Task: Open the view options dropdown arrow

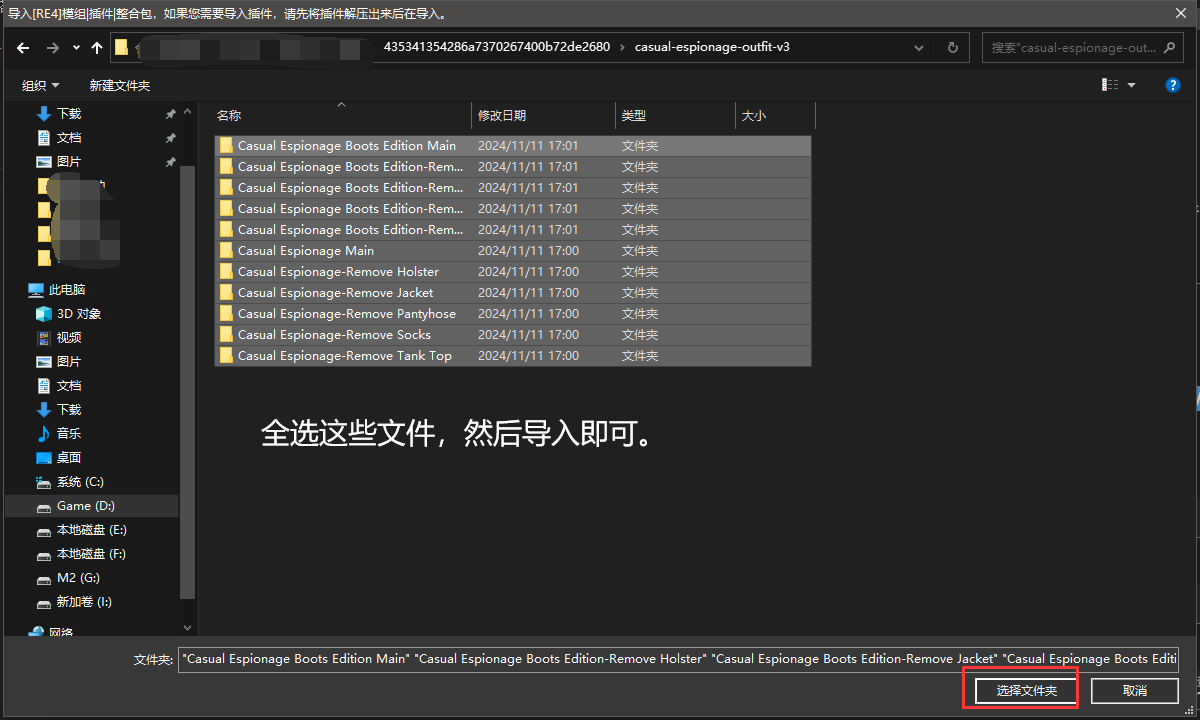Action: pos(1132,85)
